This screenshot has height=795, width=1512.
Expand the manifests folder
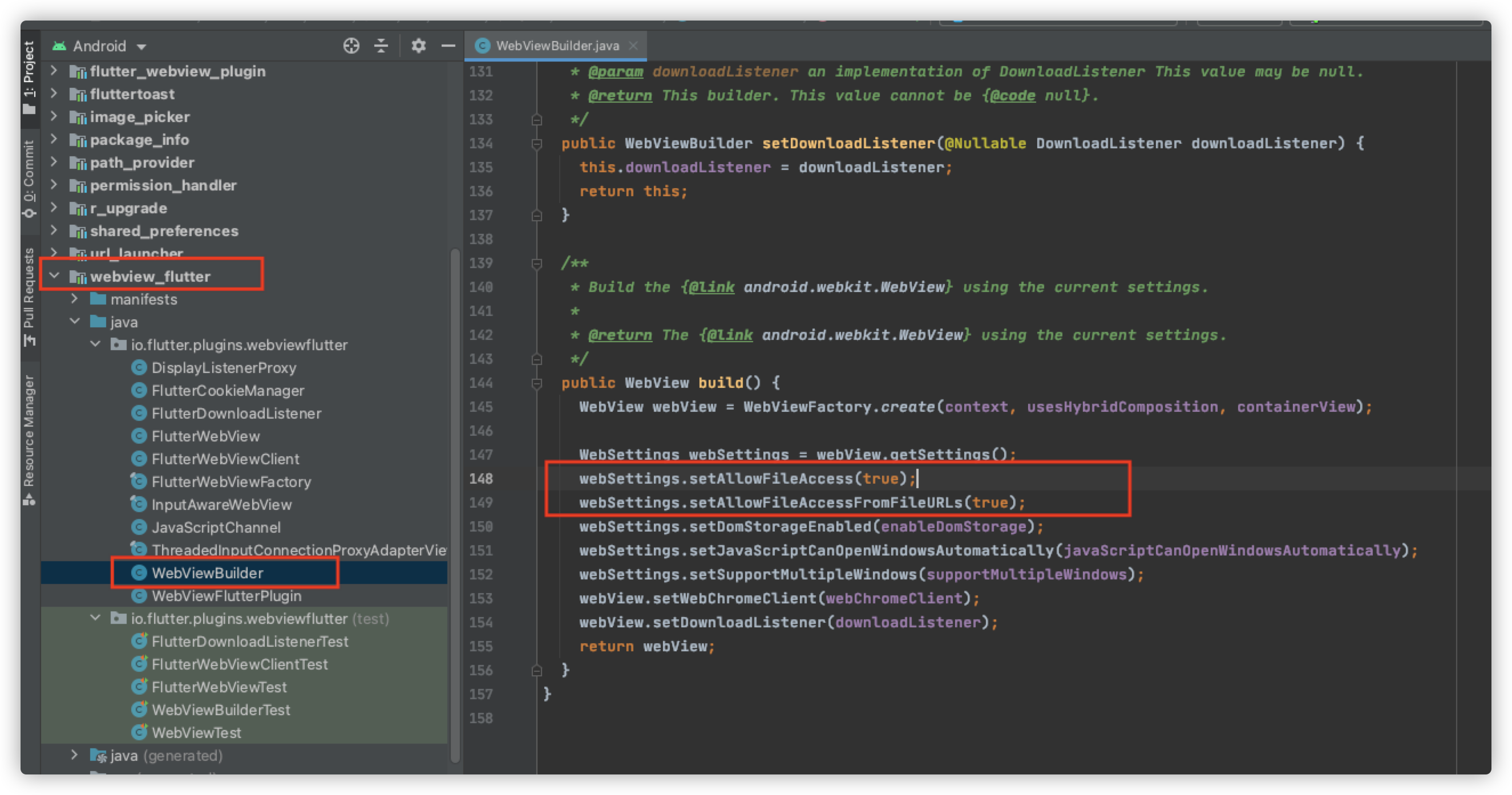[x=75, y=299]
